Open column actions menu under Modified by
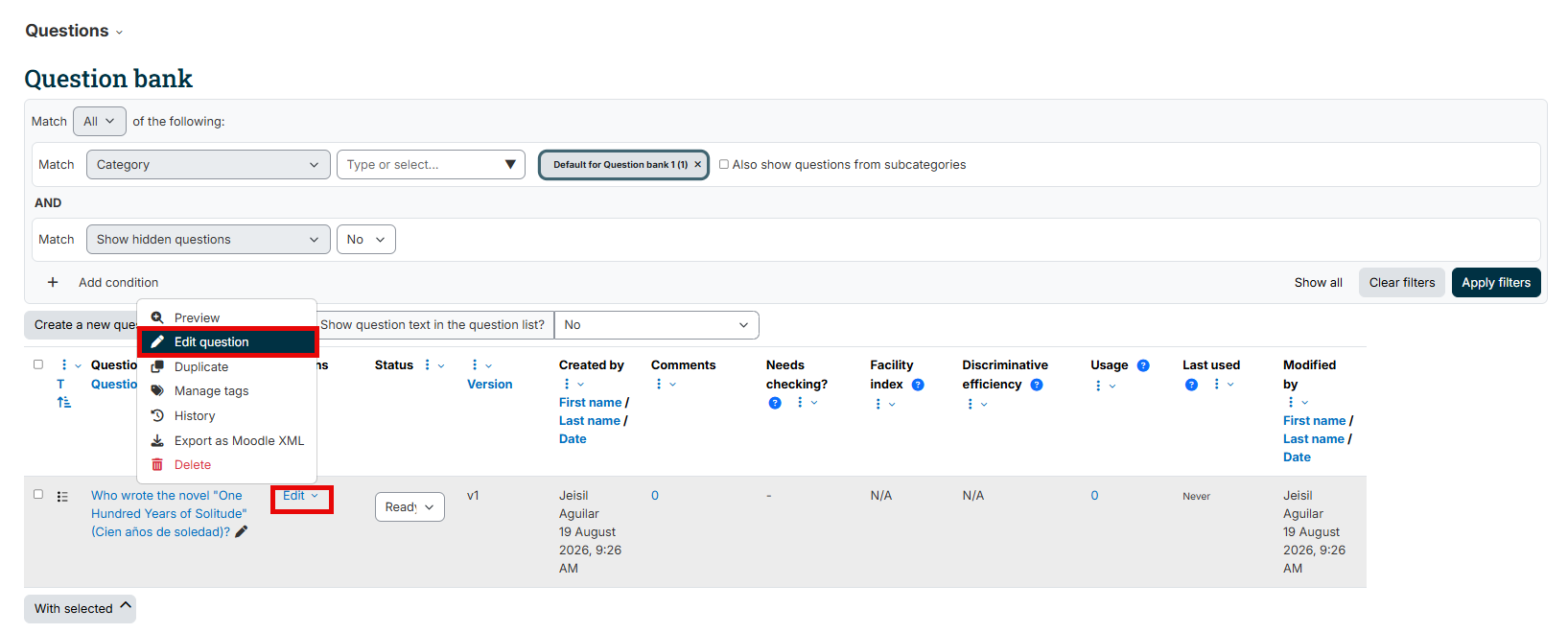This screenshot has height=633, width=1568. tap(1298, 402)
